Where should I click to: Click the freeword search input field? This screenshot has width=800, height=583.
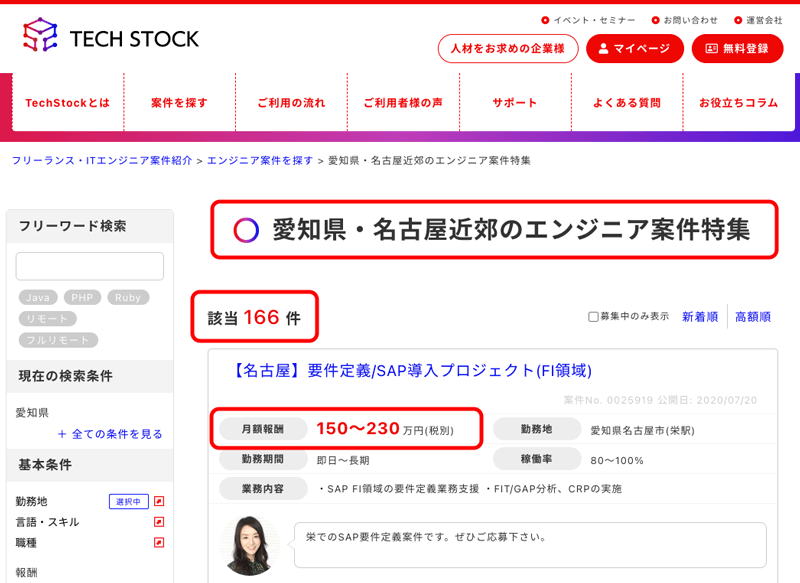pos(89,266)
